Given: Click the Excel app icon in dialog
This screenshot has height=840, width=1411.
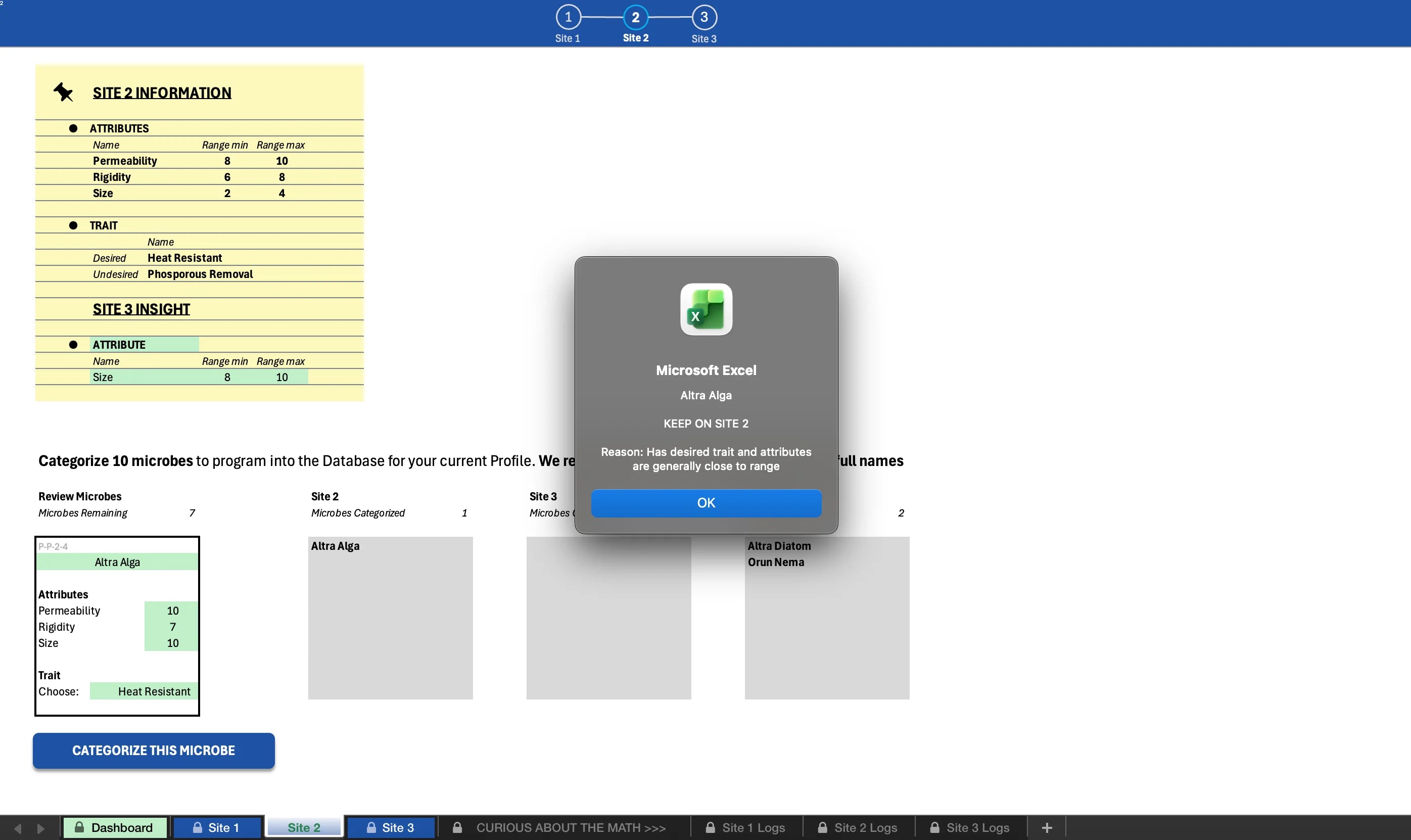Looking at the screenshot, I should 706,310.
